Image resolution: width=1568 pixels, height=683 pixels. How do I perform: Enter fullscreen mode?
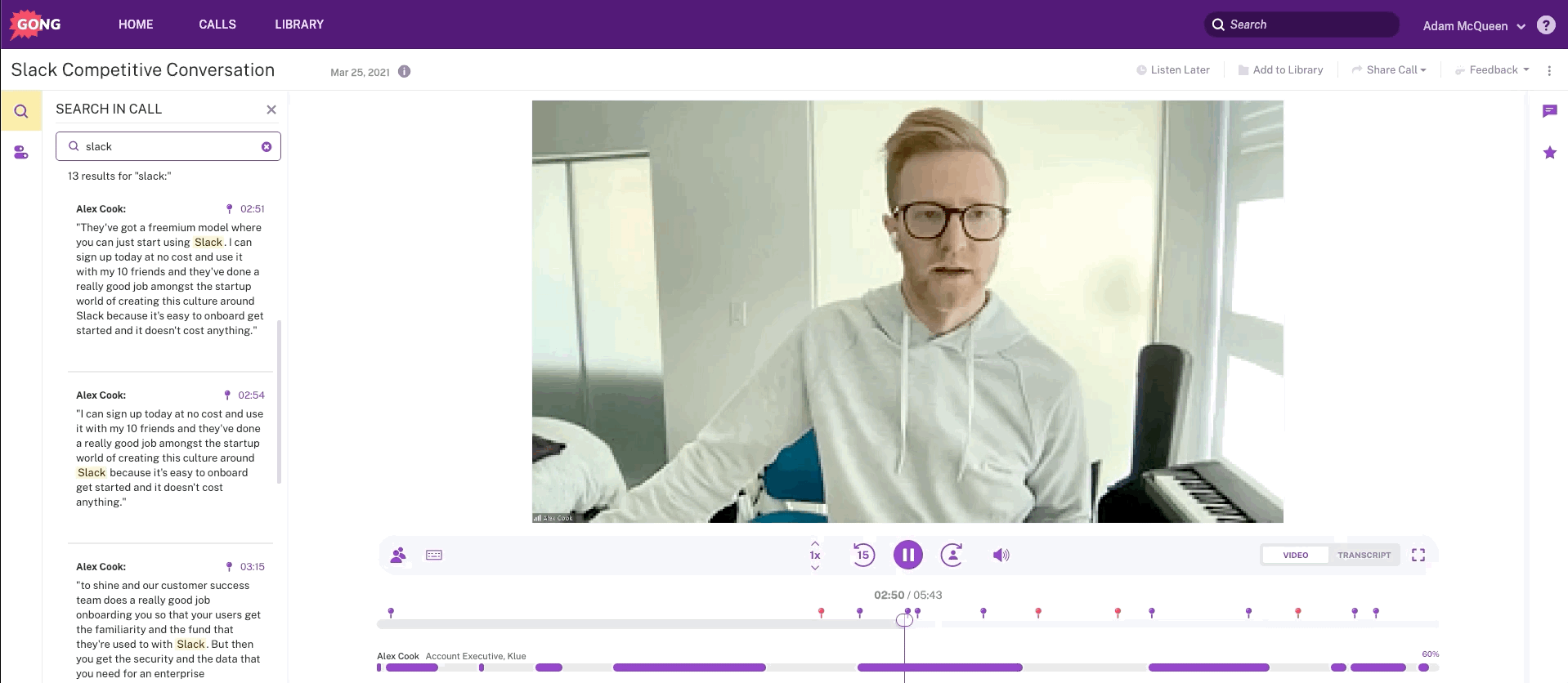(x=1418, y=556)
